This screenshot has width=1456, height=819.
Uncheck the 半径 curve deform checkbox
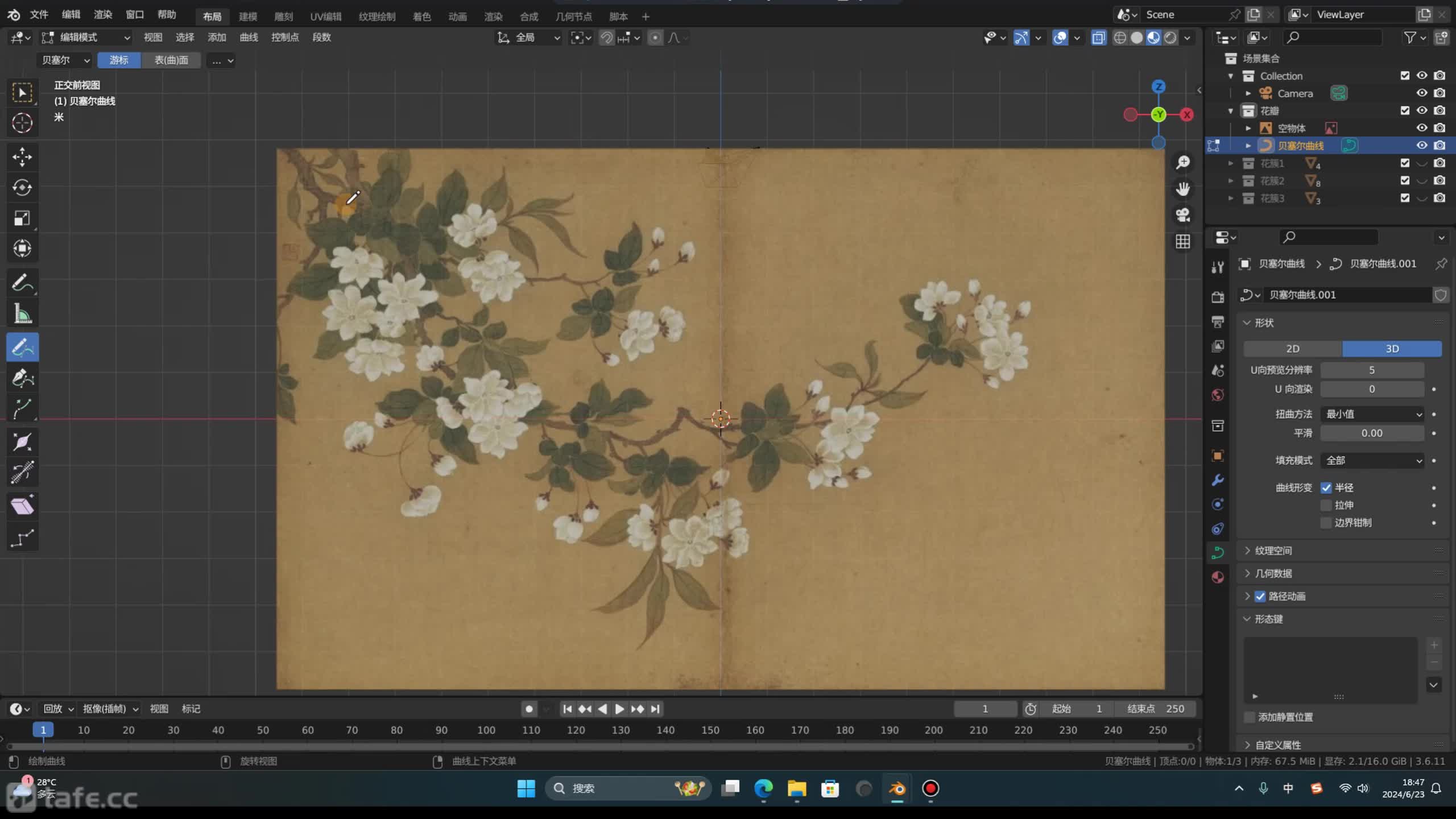pos(1326,488)
